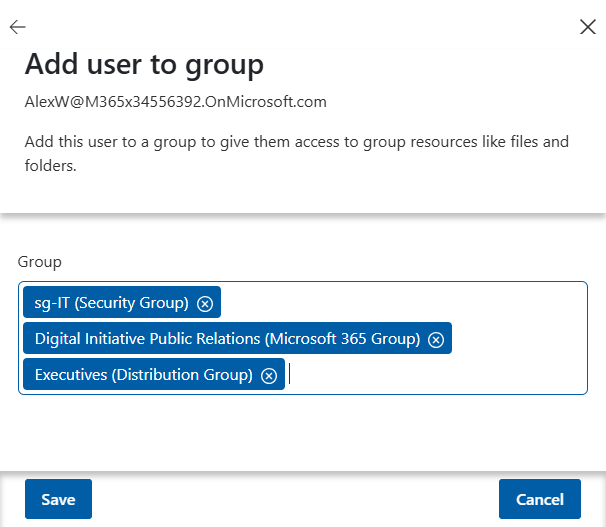
Task: Remove the Executives distribution group chip
Action: pos(269,375)
